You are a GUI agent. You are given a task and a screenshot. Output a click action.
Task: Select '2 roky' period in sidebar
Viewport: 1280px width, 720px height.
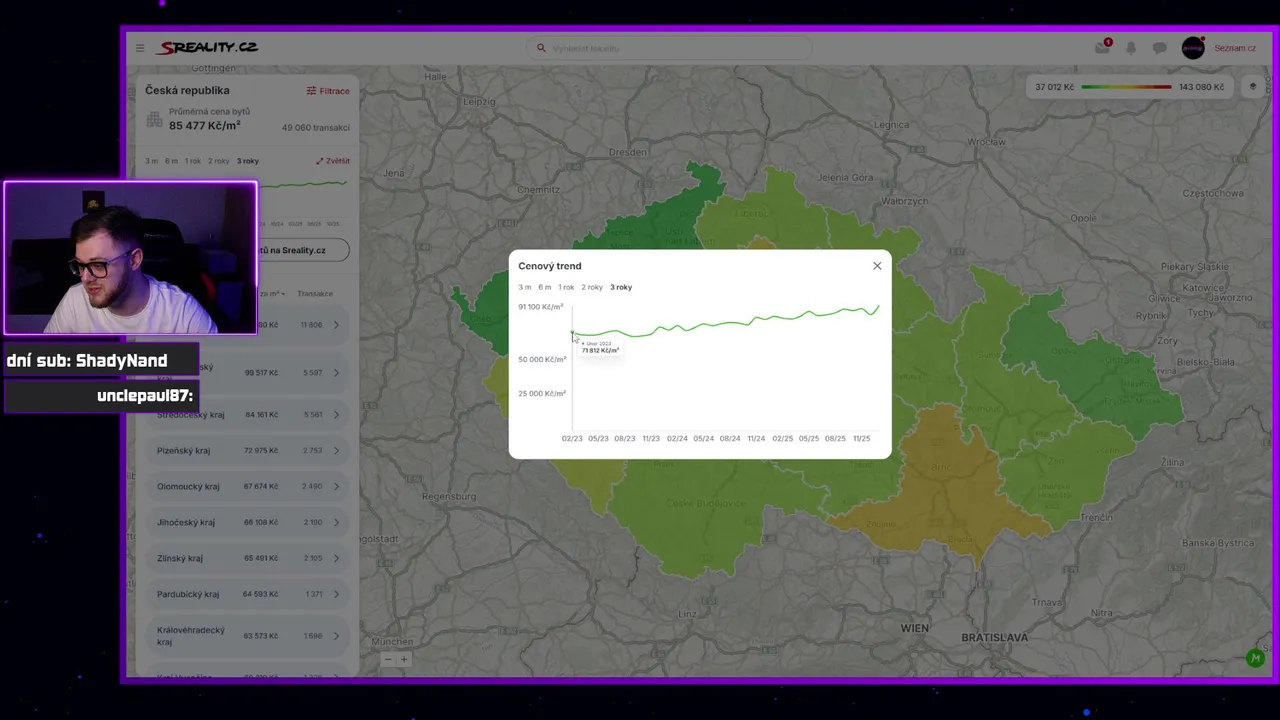[218, 161]
